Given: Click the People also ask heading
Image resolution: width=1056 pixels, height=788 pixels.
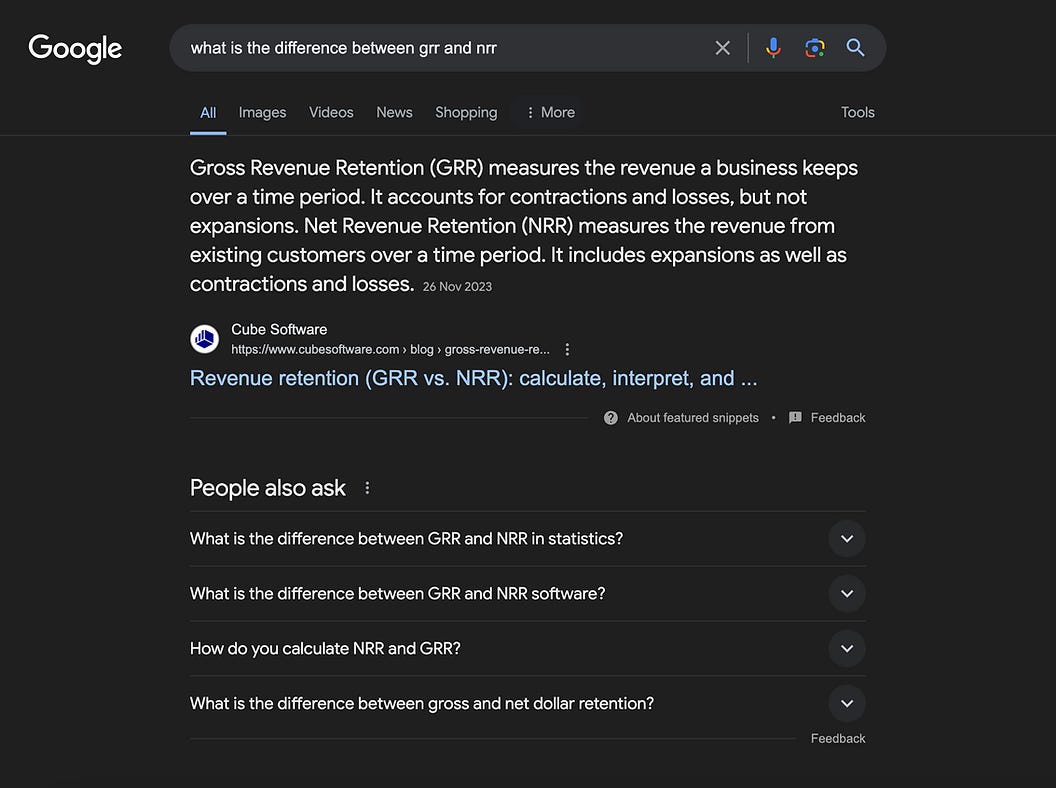Looking at the screenshot, I should tap(267, 488).
